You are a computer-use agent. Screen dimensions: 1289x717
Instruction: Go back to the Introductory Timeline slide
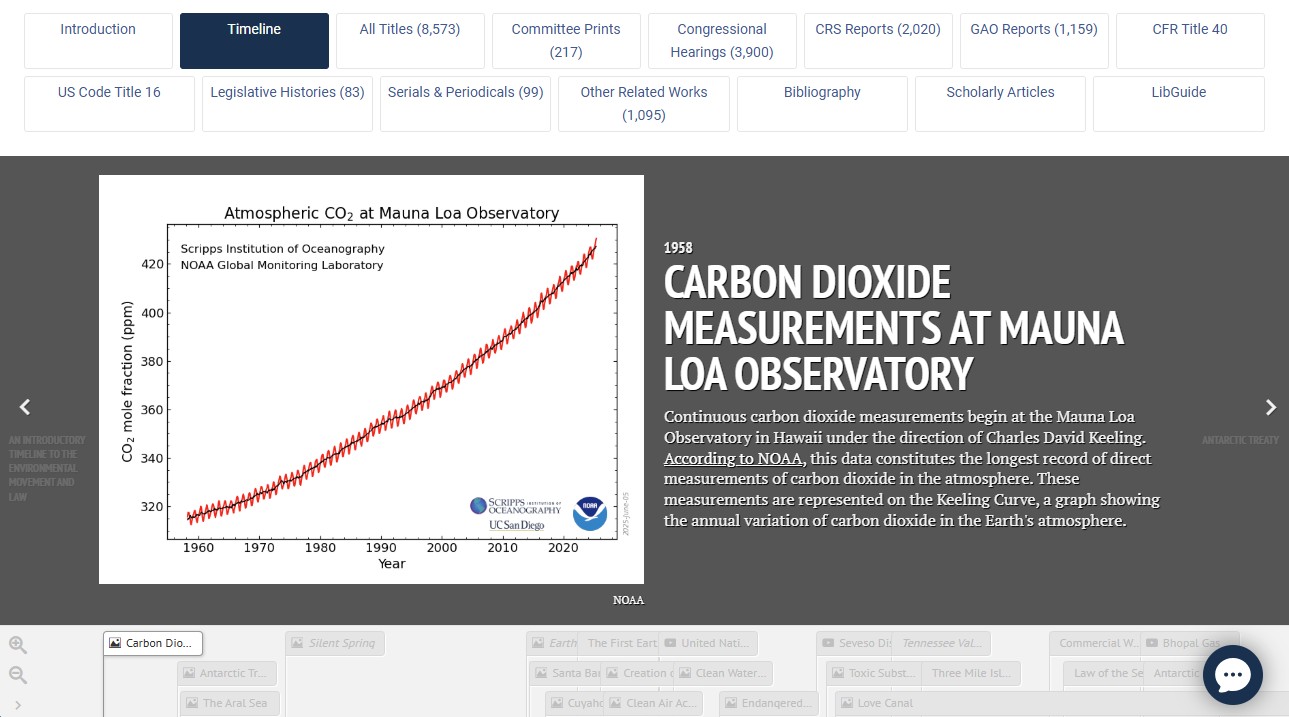pos(24,407)
